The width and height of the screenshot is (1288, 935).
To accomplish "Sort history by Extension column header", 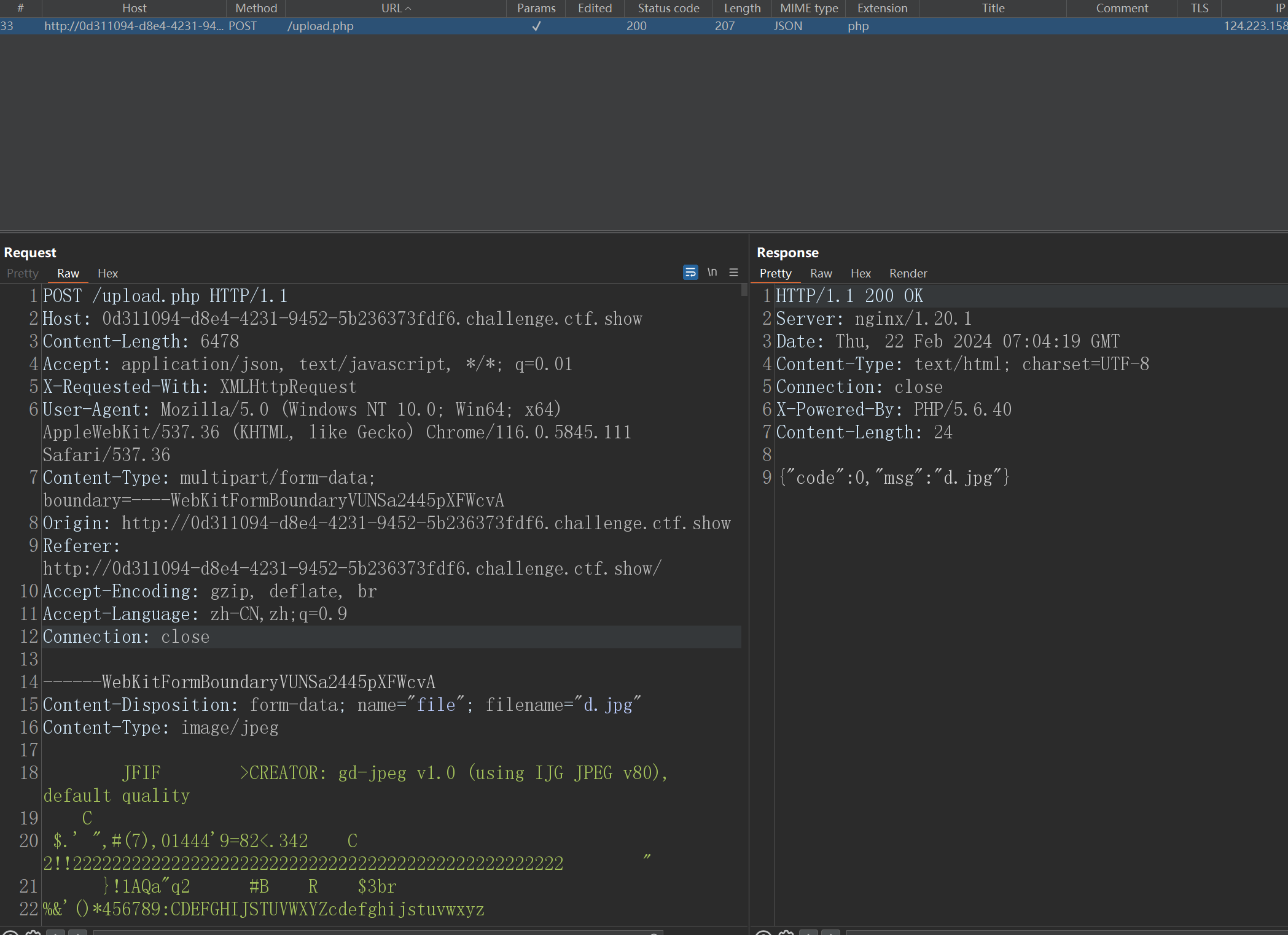I will pos(882,8).
